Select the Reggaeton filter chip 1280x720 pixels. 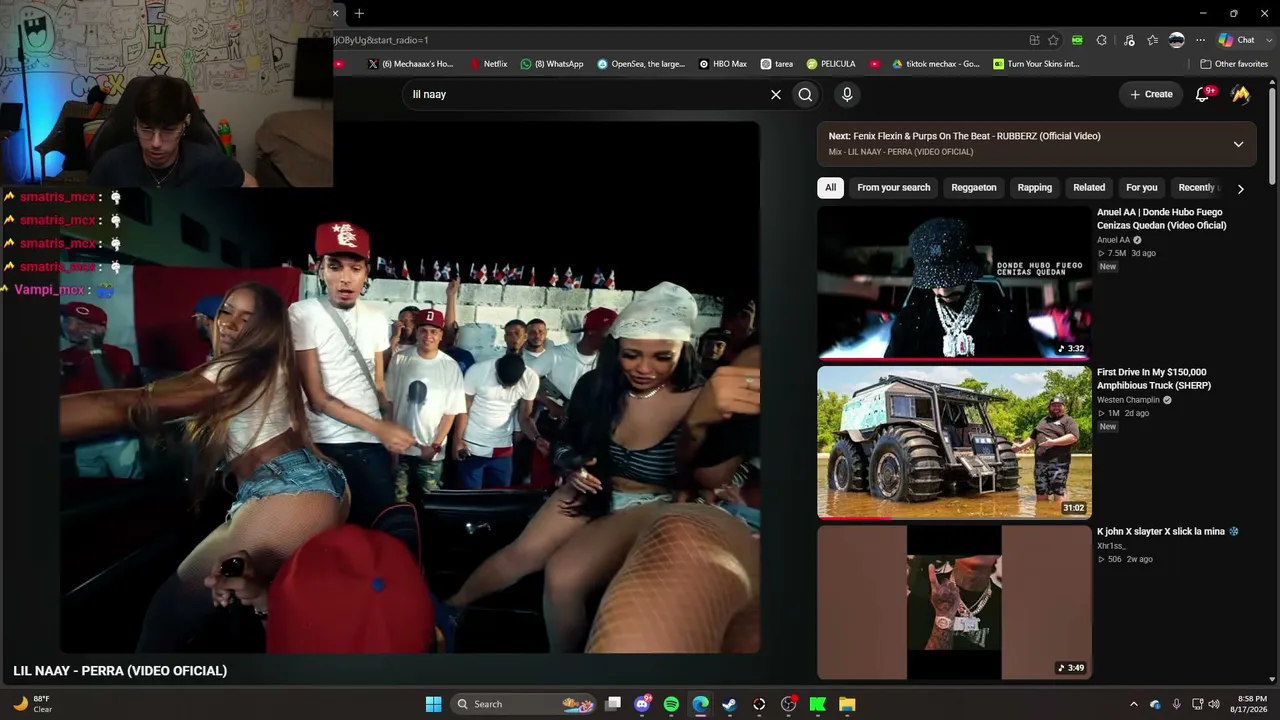click(974, 188)
